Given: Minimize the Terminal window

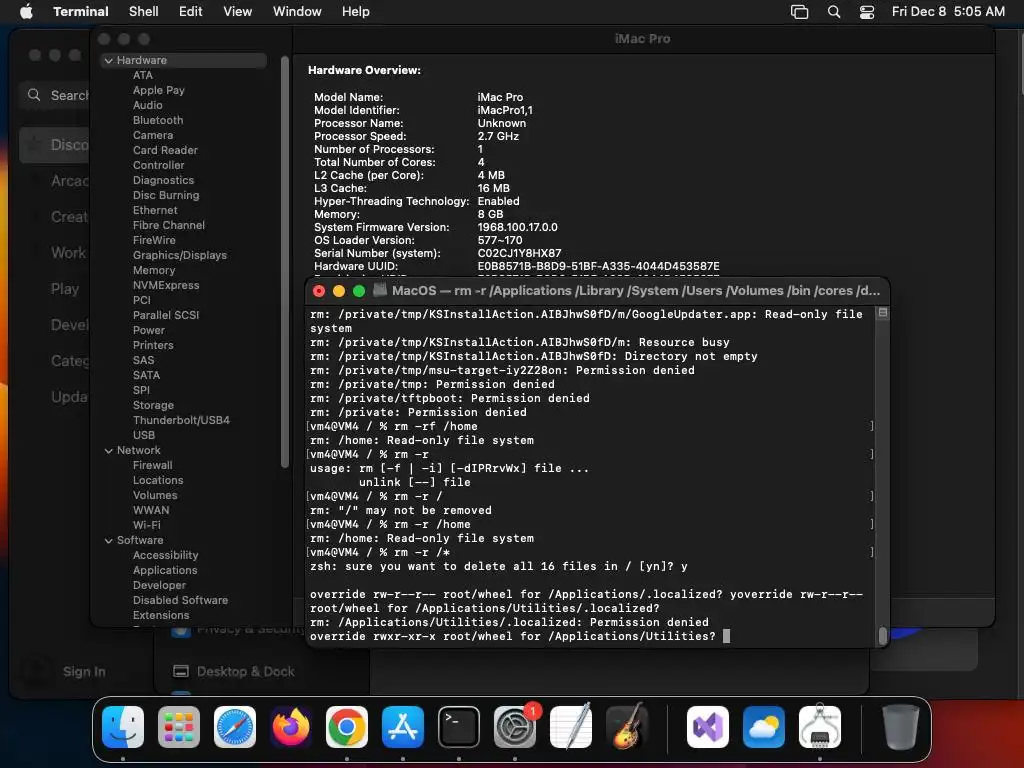Looking at the screenshot, I should coord(338,291).
